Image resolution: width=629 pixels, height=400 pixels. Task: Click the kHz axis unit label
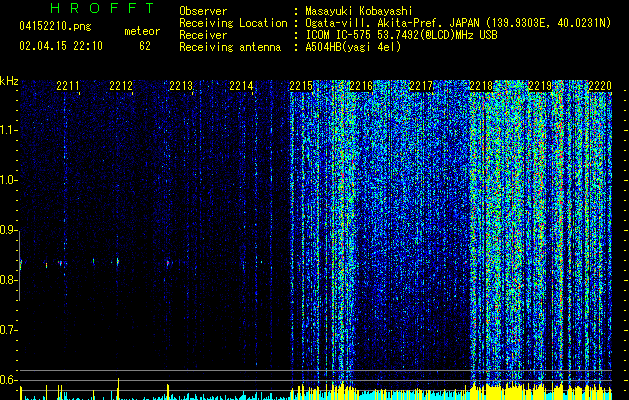coord(9,81)
